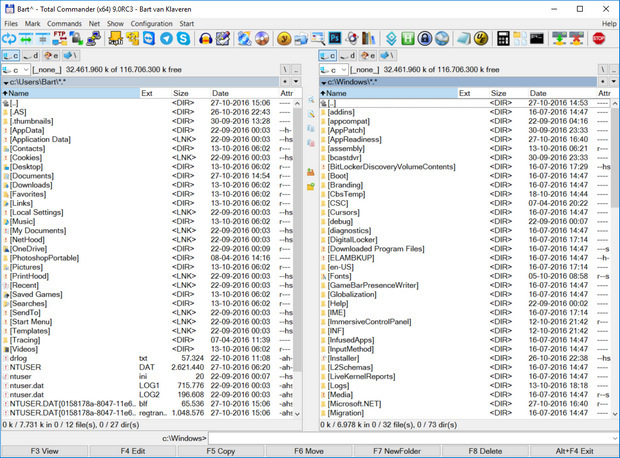
Task: Open the command prompt icon
Action: 537,39
